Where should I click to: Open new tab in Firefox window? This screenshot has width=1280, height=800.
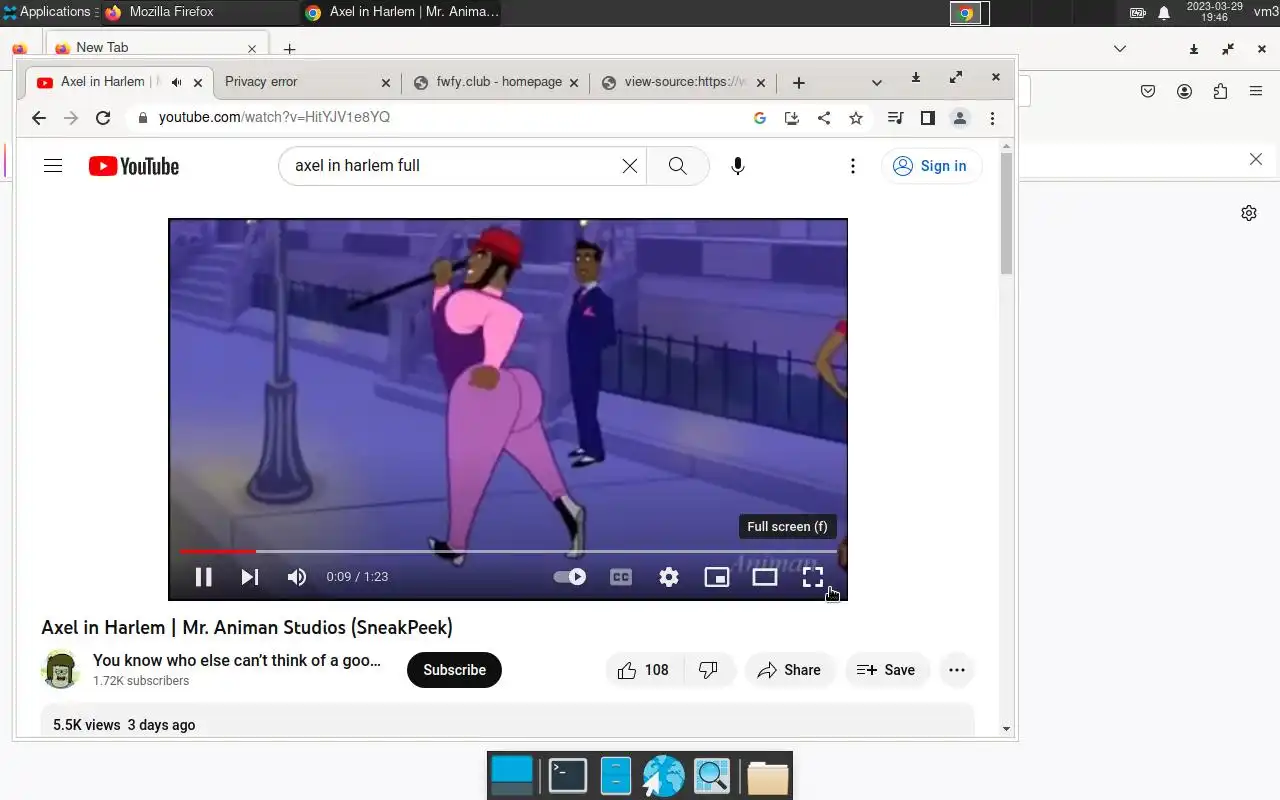(x=289, y=49)
